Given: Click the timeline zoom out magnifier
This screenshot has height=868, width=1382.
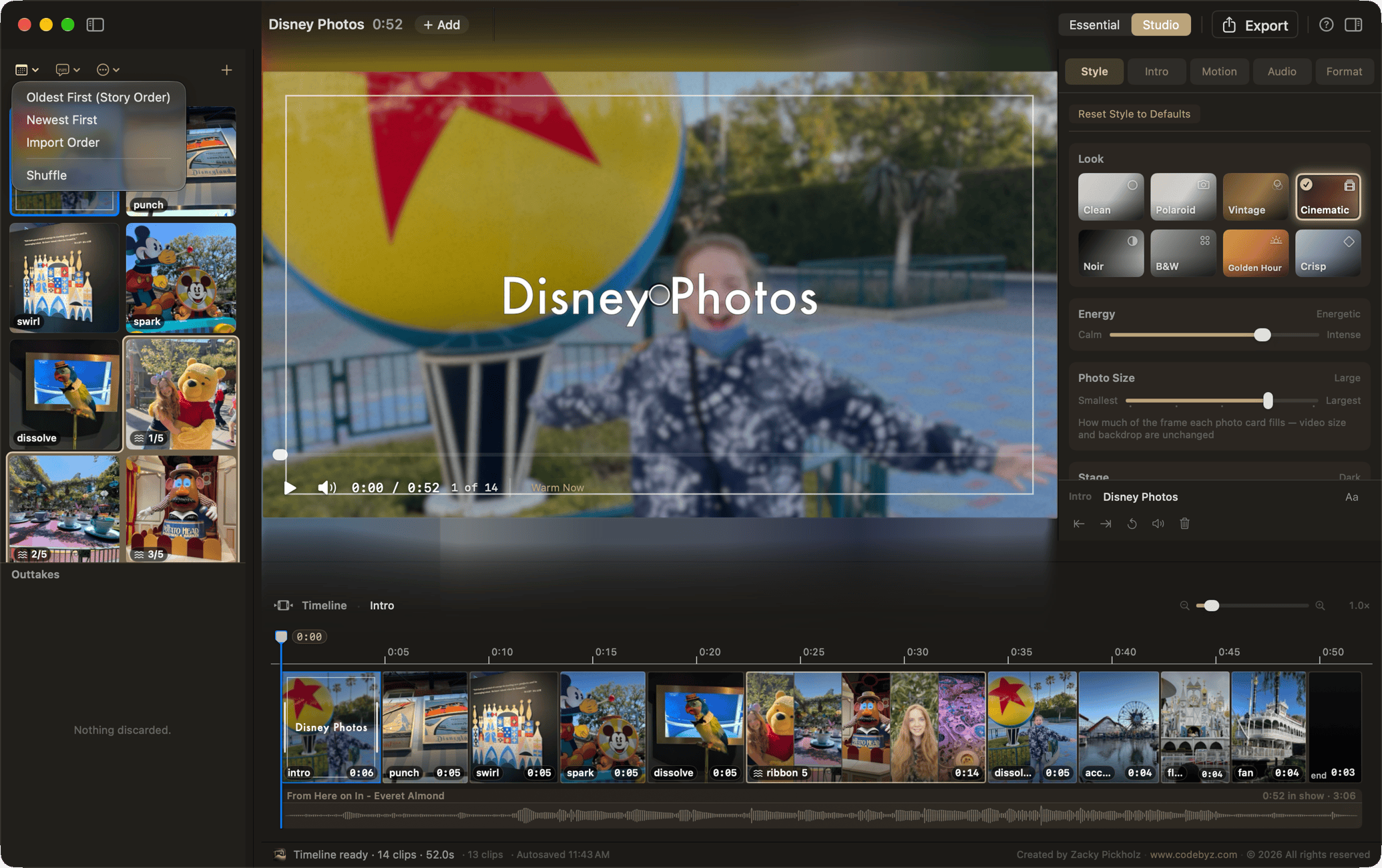Looking at the screenshot, I should tap(1184, 606).
